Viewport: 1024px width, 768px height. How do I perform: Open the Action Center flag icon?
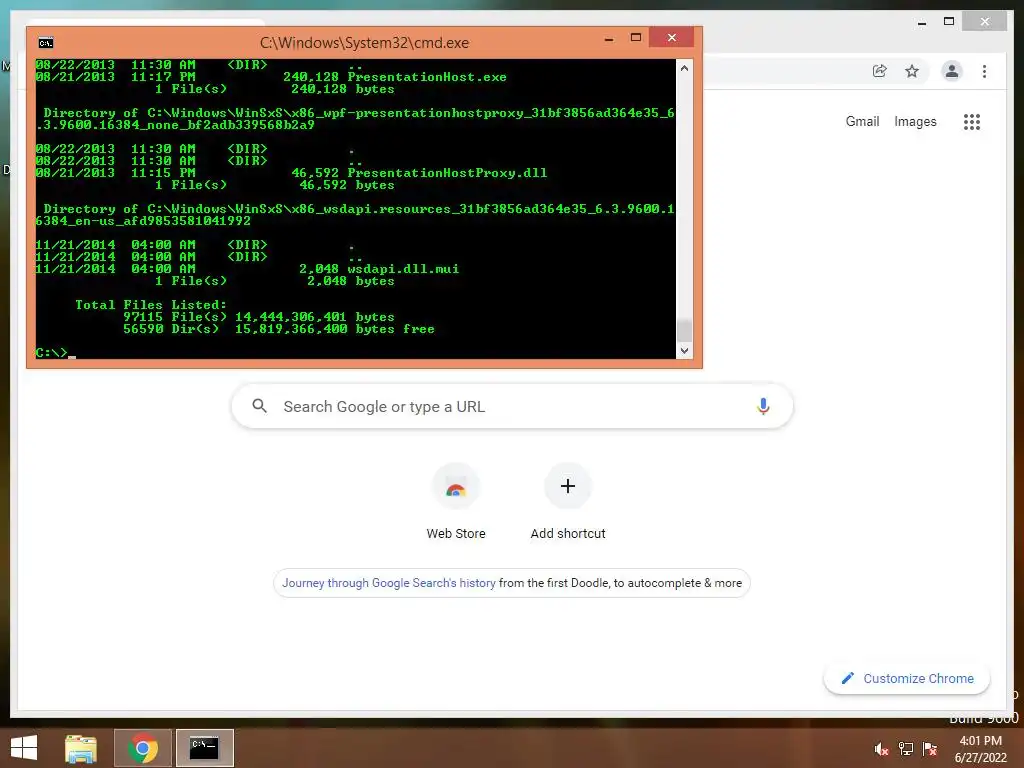click(x=930, y=749)
